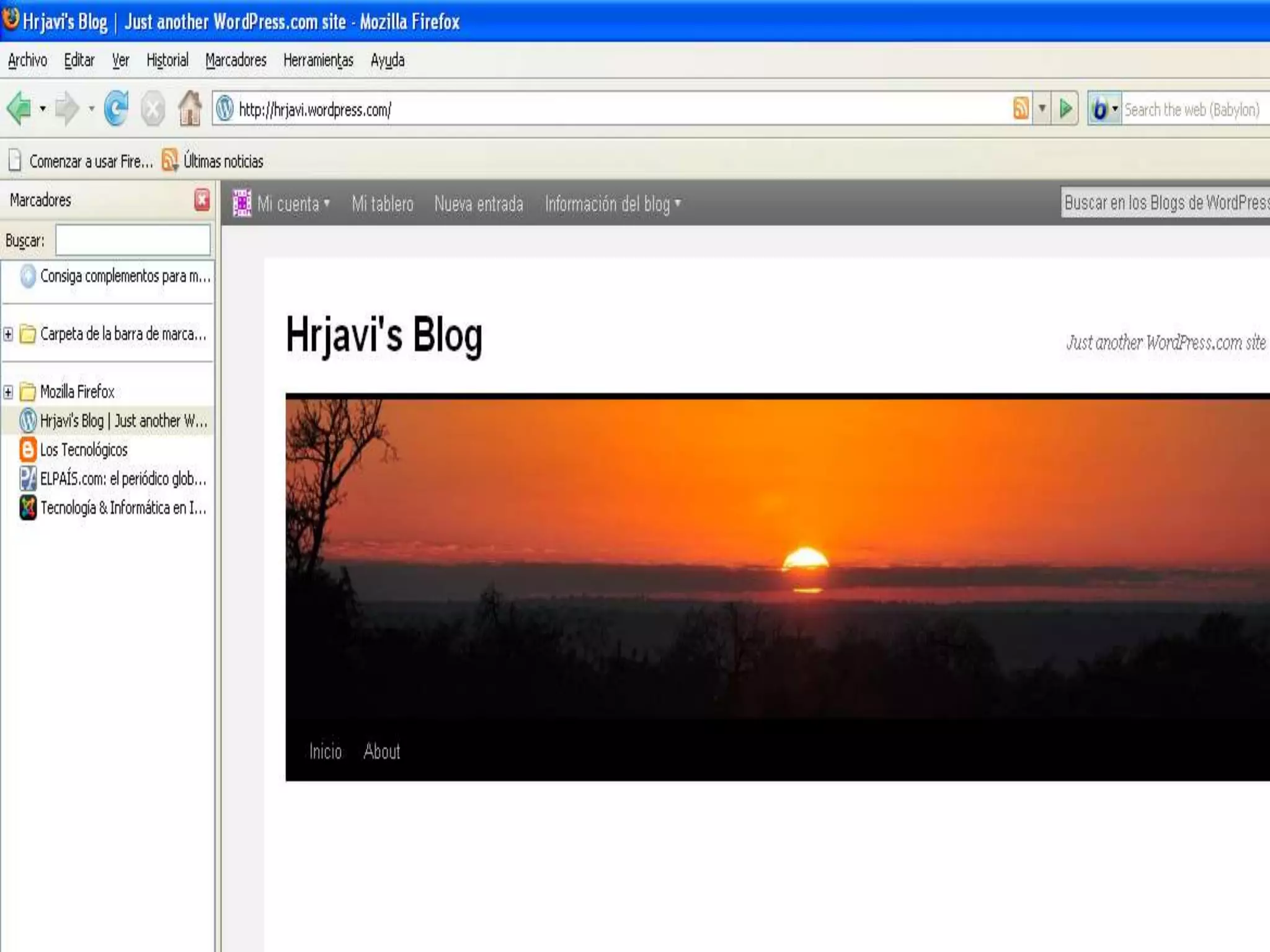Screen dimensions: 1270x952
Task: Click the Reload page icon
Action: [116, 109]
